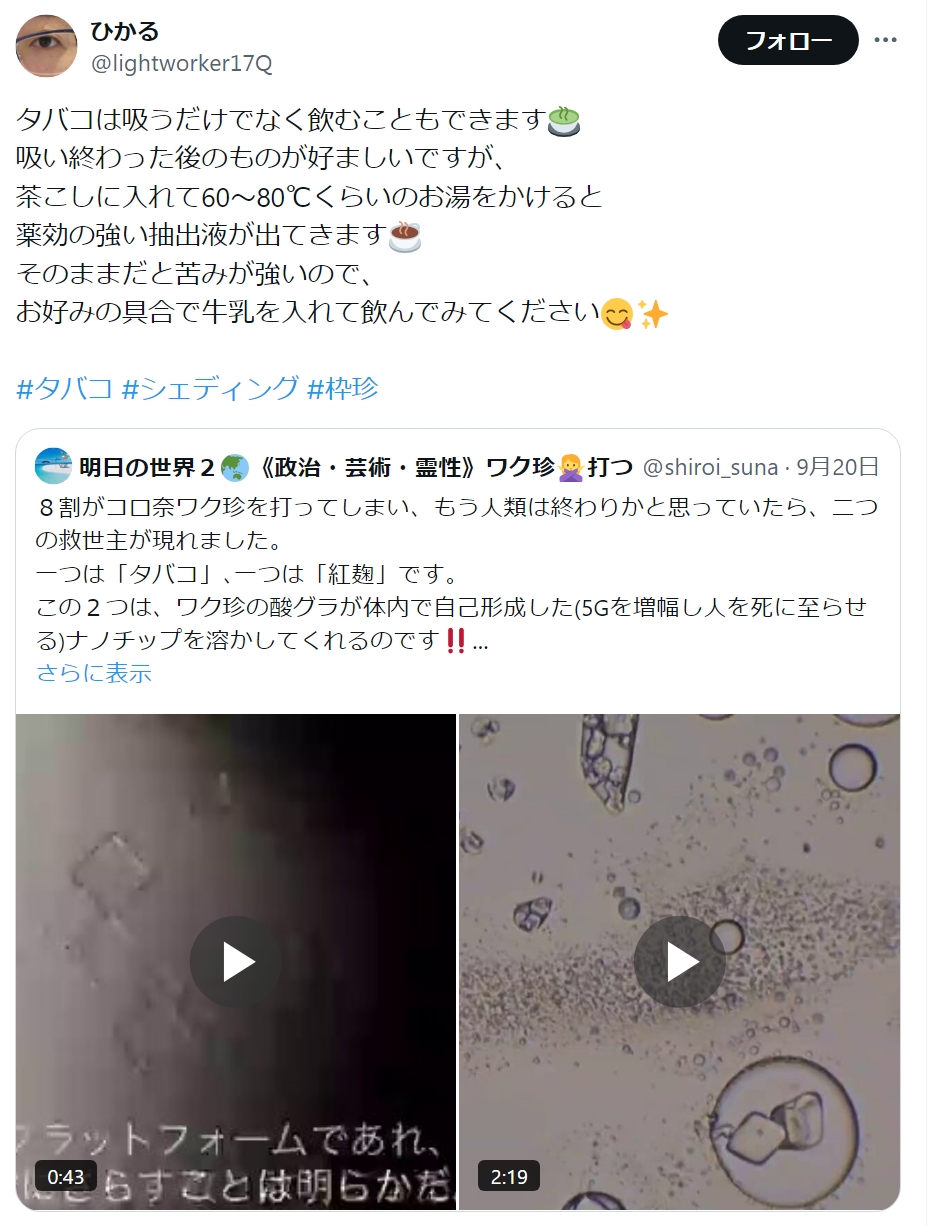
Task: Play the left 0:43 video
Action: 237,962
